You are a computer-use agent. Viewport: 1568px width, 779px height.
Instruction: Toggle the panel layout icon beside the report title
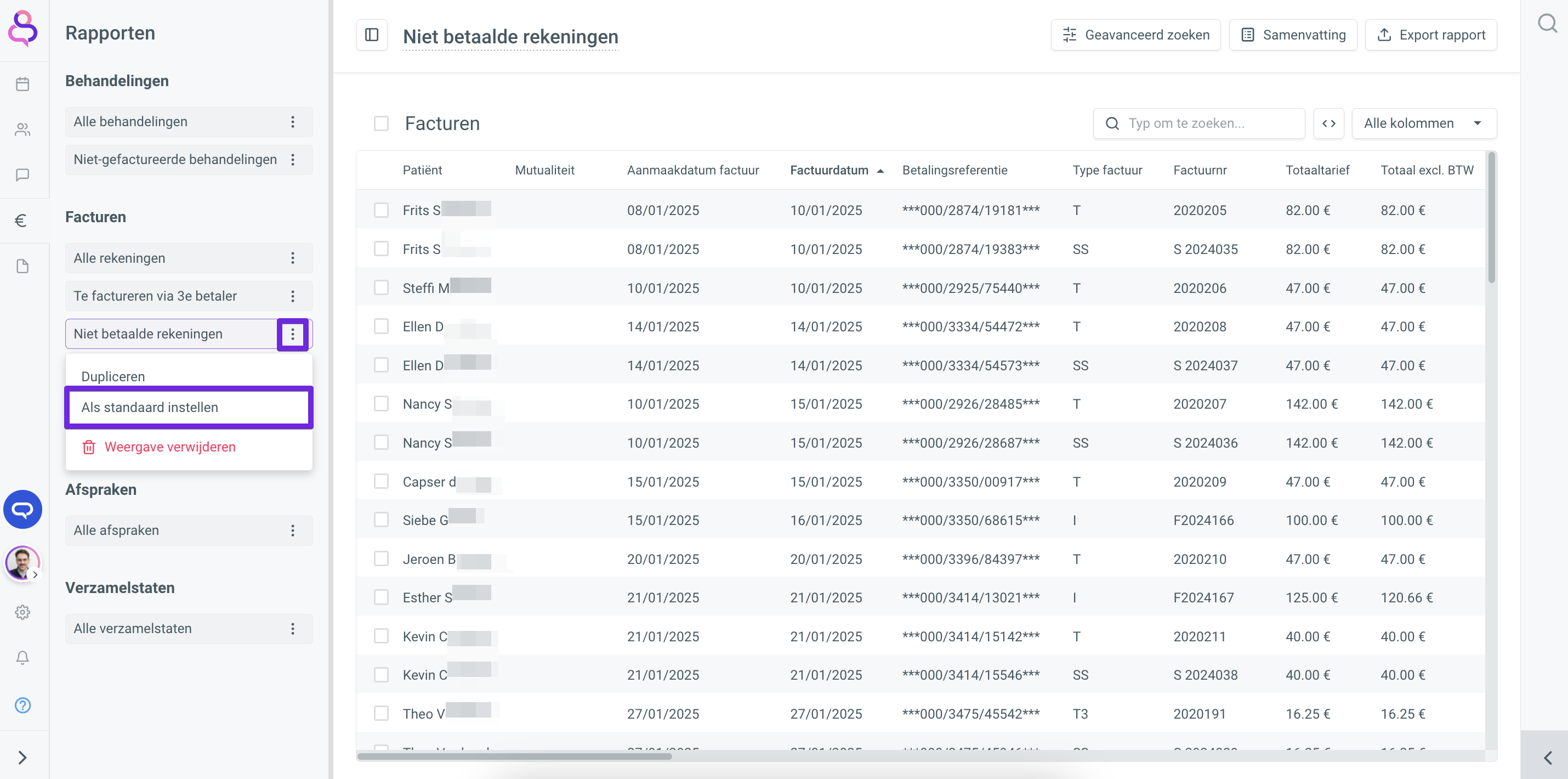click(x=371, y=35)
